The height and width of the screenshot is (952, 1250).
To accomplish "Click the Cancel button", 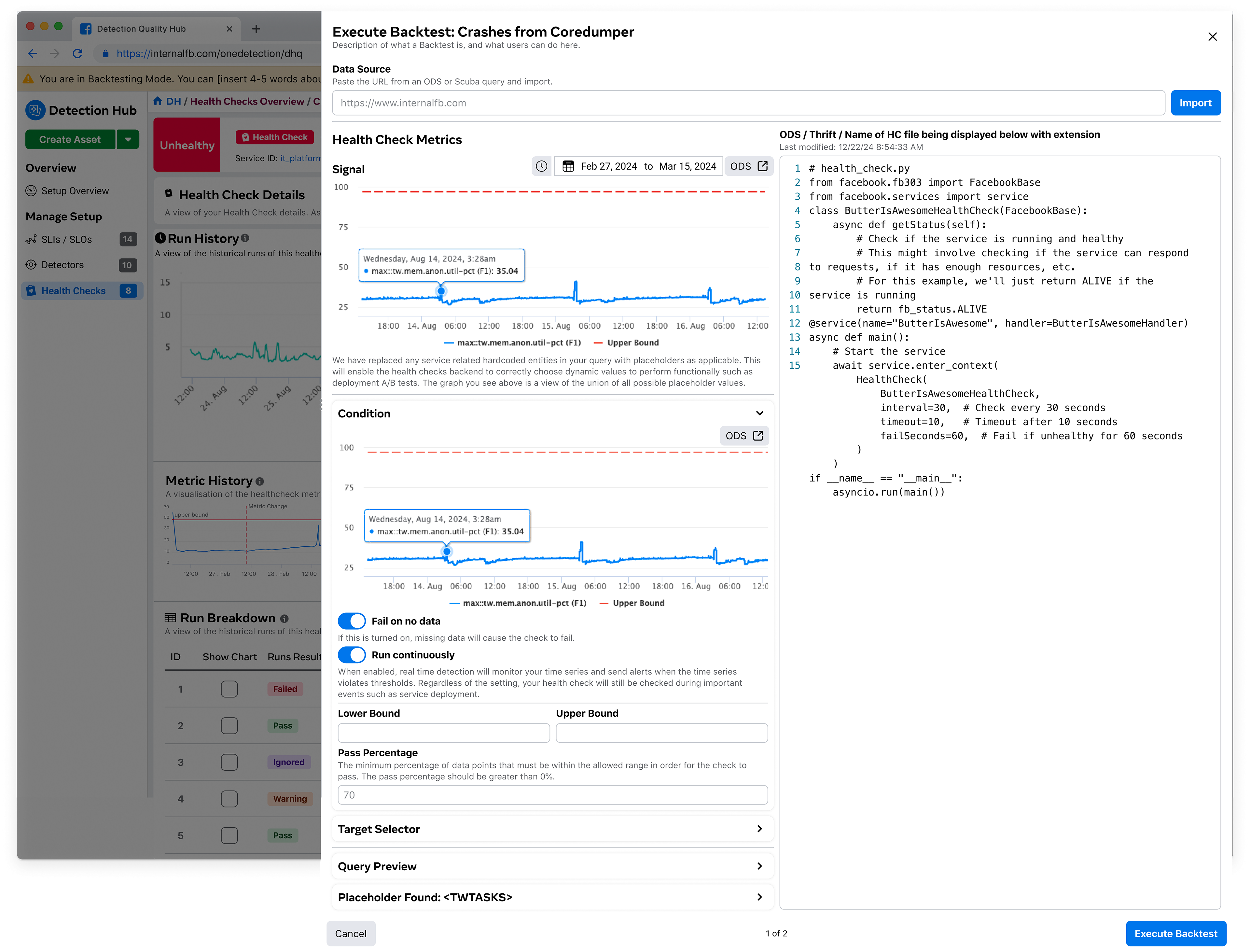I will point(351,933).
